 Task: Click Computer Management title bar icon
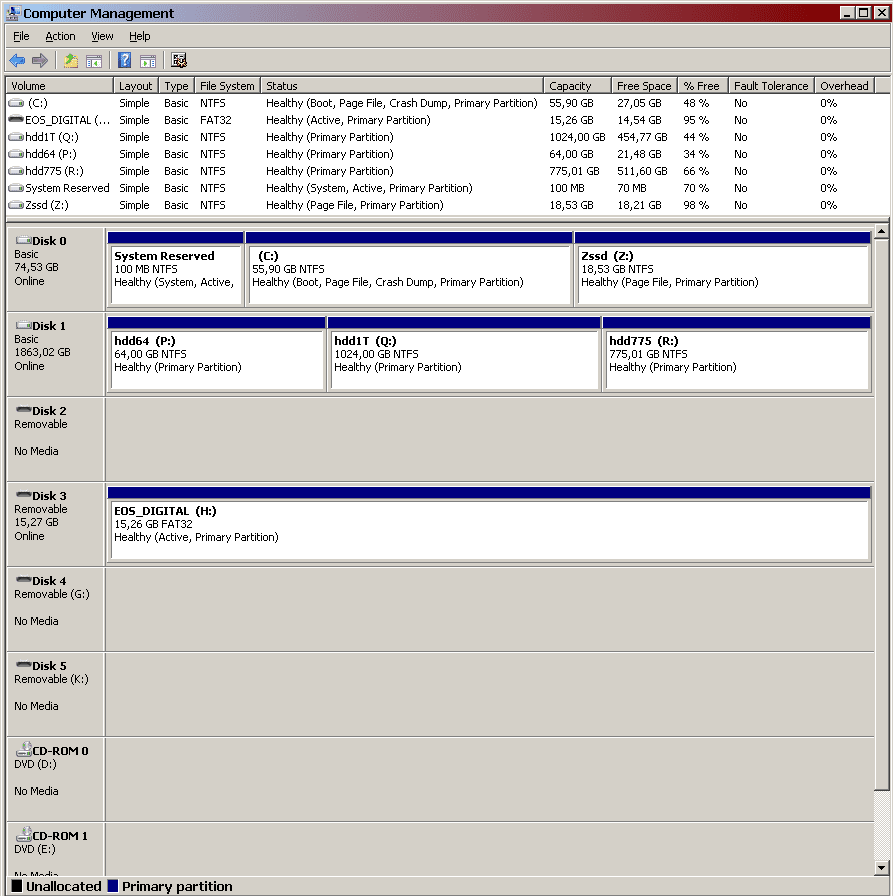[x=13, y=13]
